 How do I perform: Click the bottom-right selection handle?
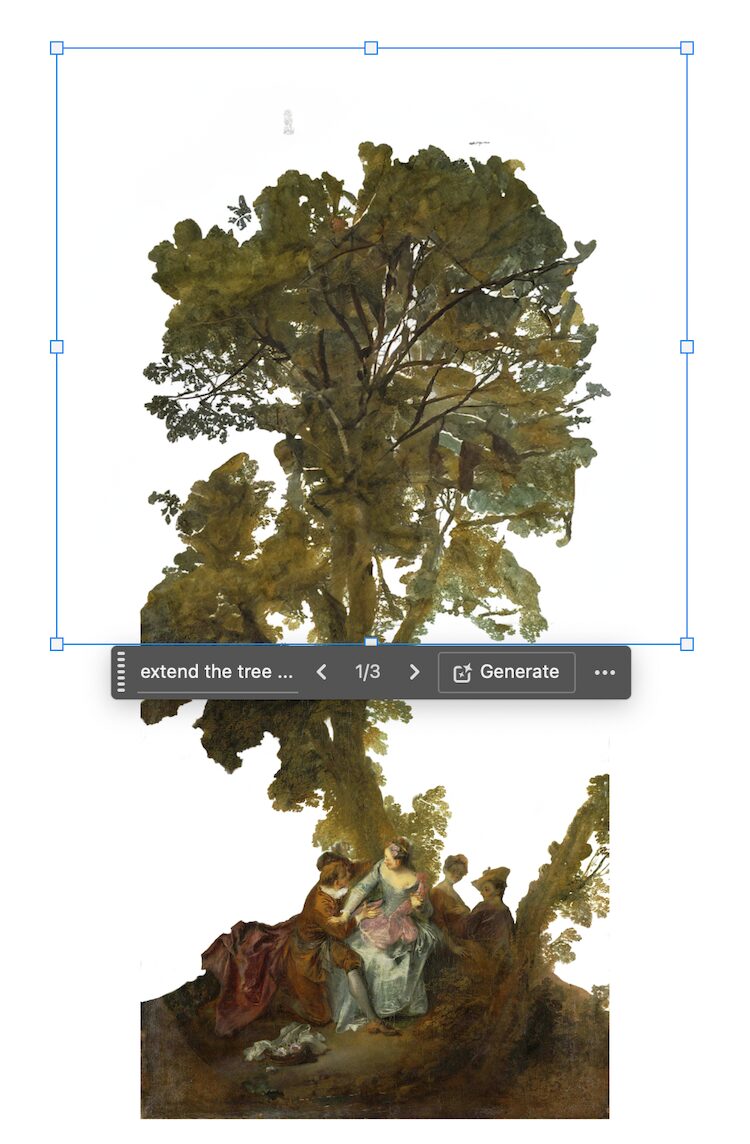[x=687, y=644]
